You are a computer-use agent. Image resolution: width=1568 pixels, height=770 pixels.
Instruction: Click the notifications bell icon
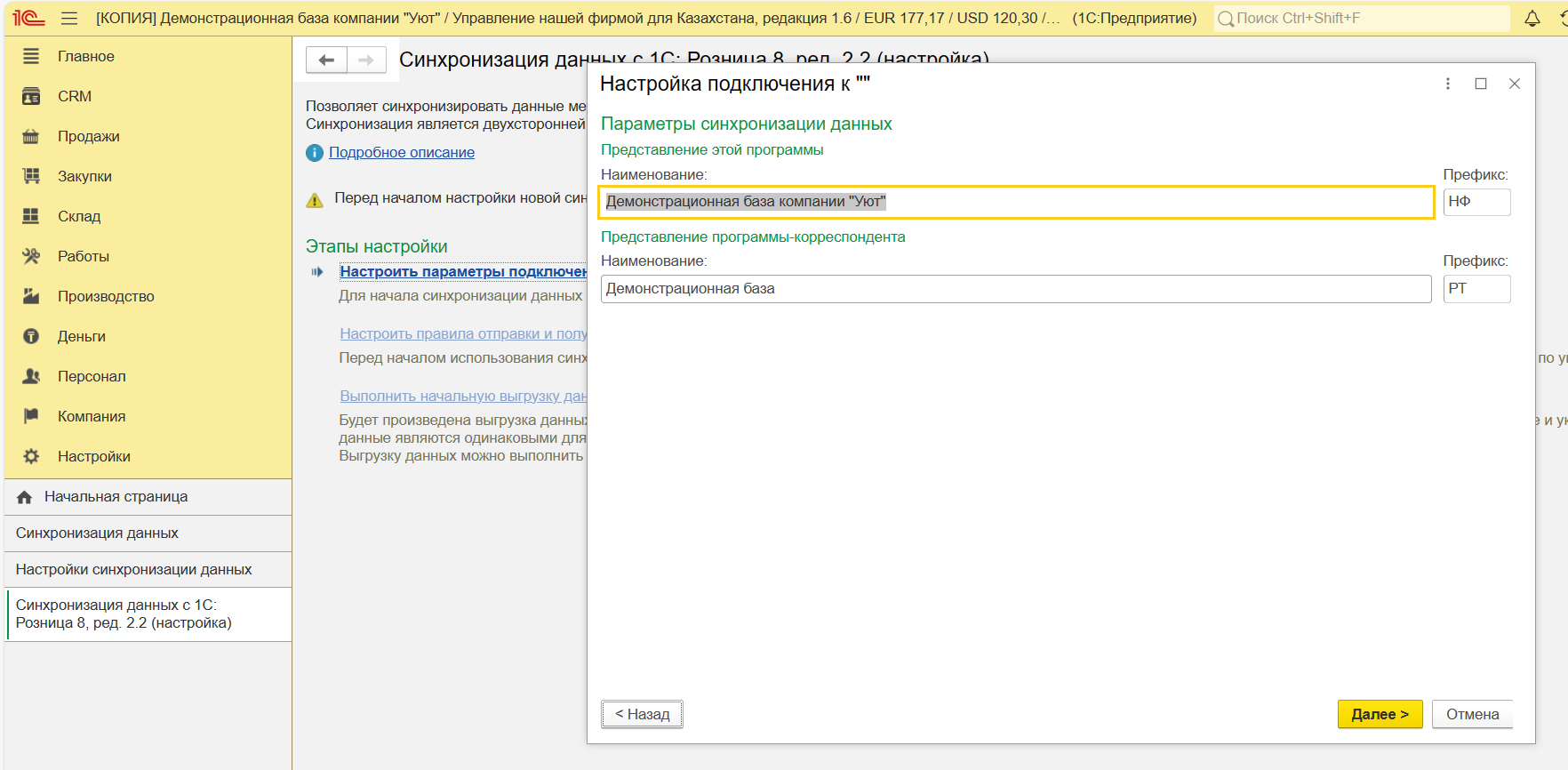(x=1532, y=19)
